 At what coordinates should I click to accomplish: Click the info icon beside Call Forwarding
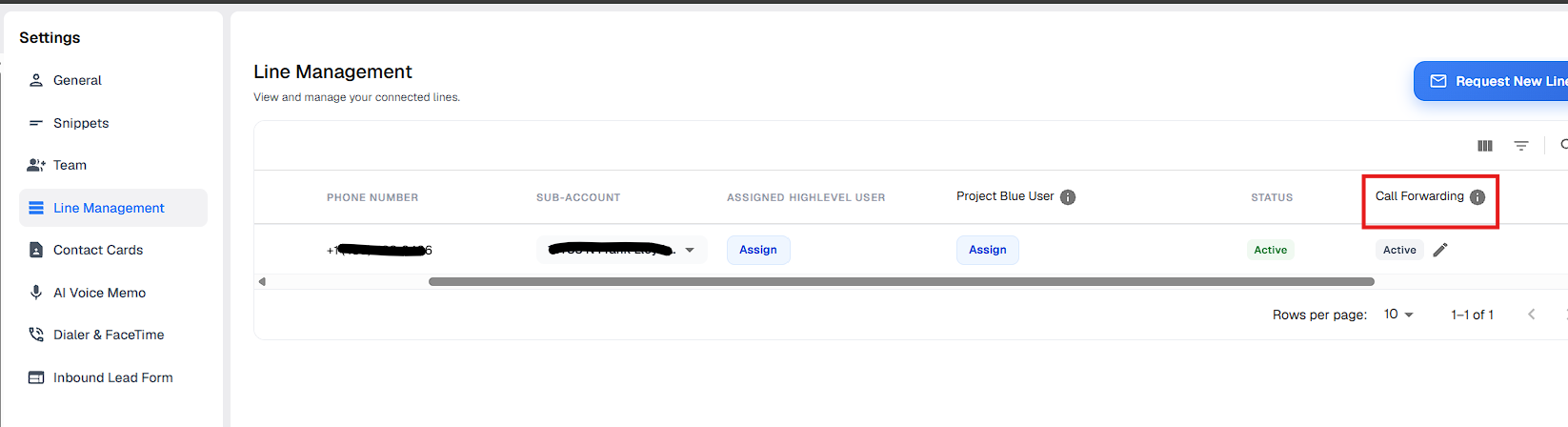[x=1478, y=197]
